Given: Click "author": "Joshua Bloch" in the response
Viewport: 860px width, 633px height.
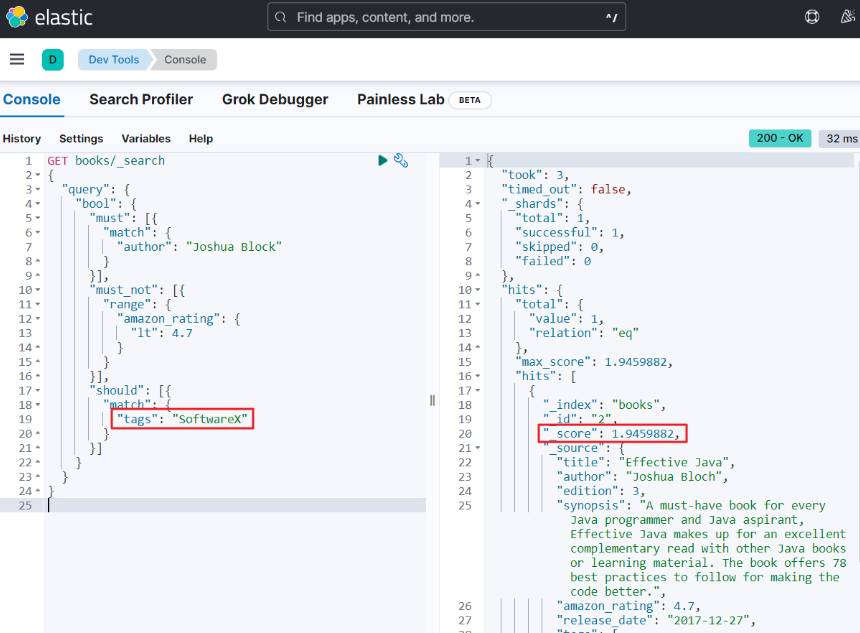Looking at the screenshot, I should pyautogui.click(x=642, y=477).
